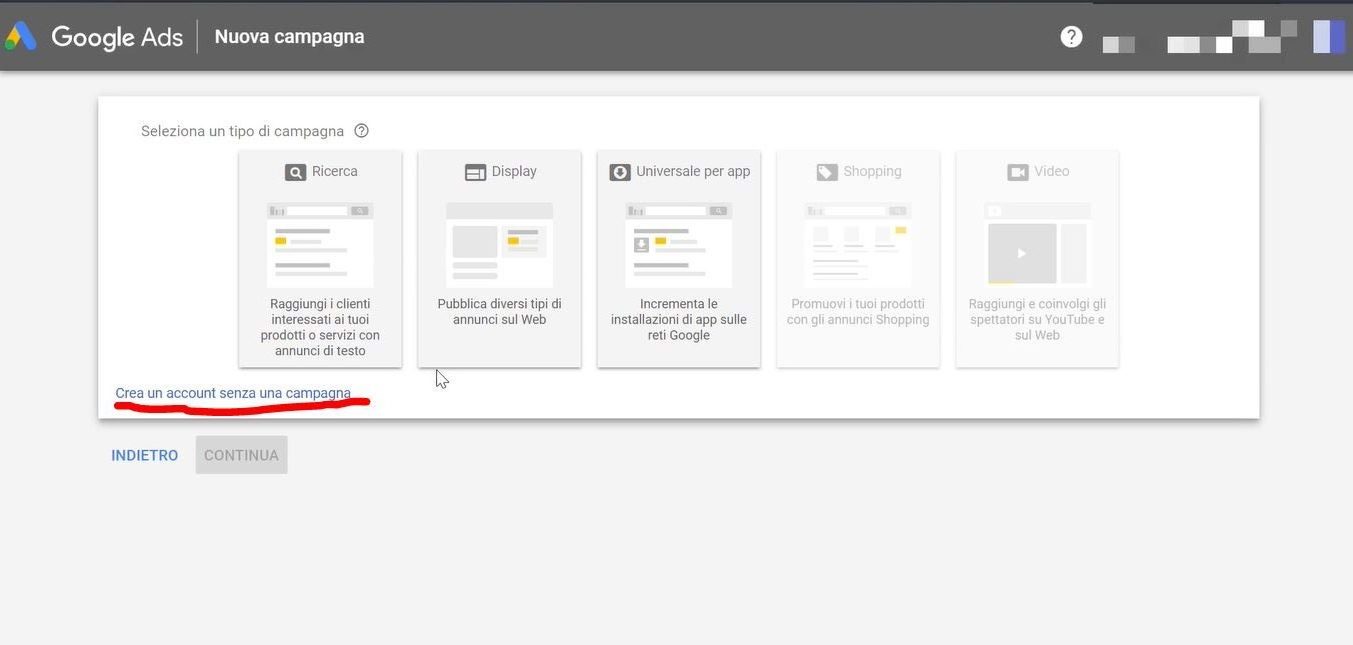Select the Display campaign type card

click(499, 258)
